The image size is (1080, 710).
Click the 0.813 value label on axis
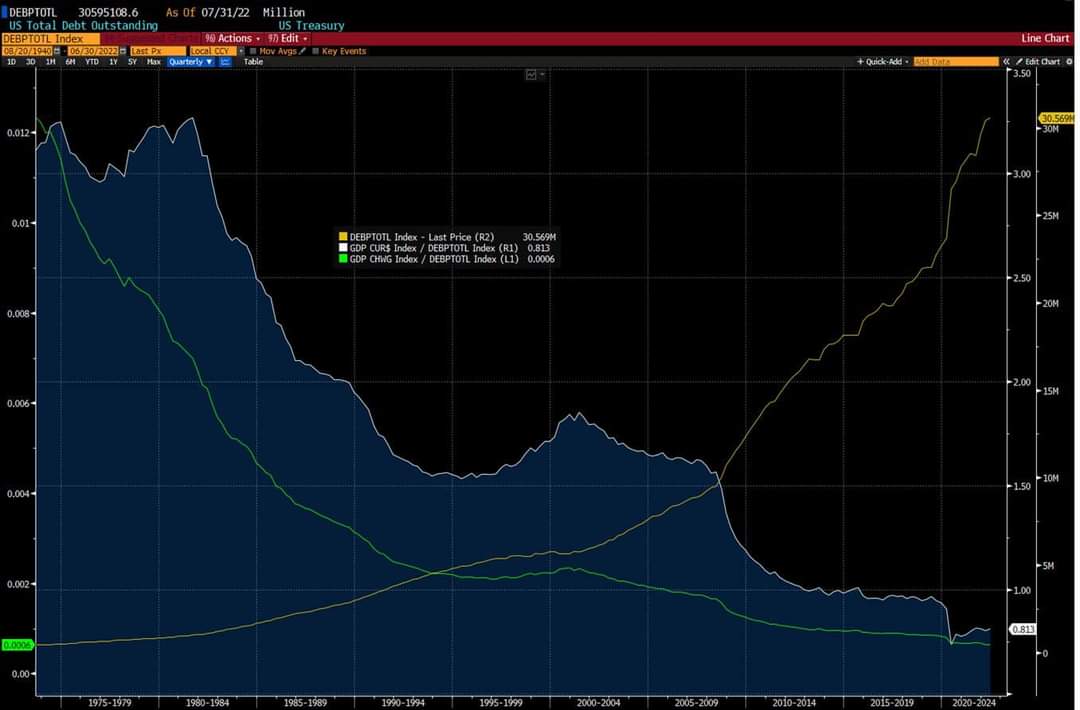click(x=1022, y=629)
